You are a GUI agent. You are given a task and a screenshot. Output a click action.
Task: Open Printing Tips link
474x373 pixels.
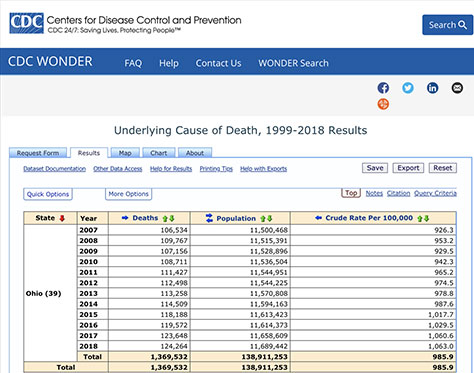[x=216, y=169]
